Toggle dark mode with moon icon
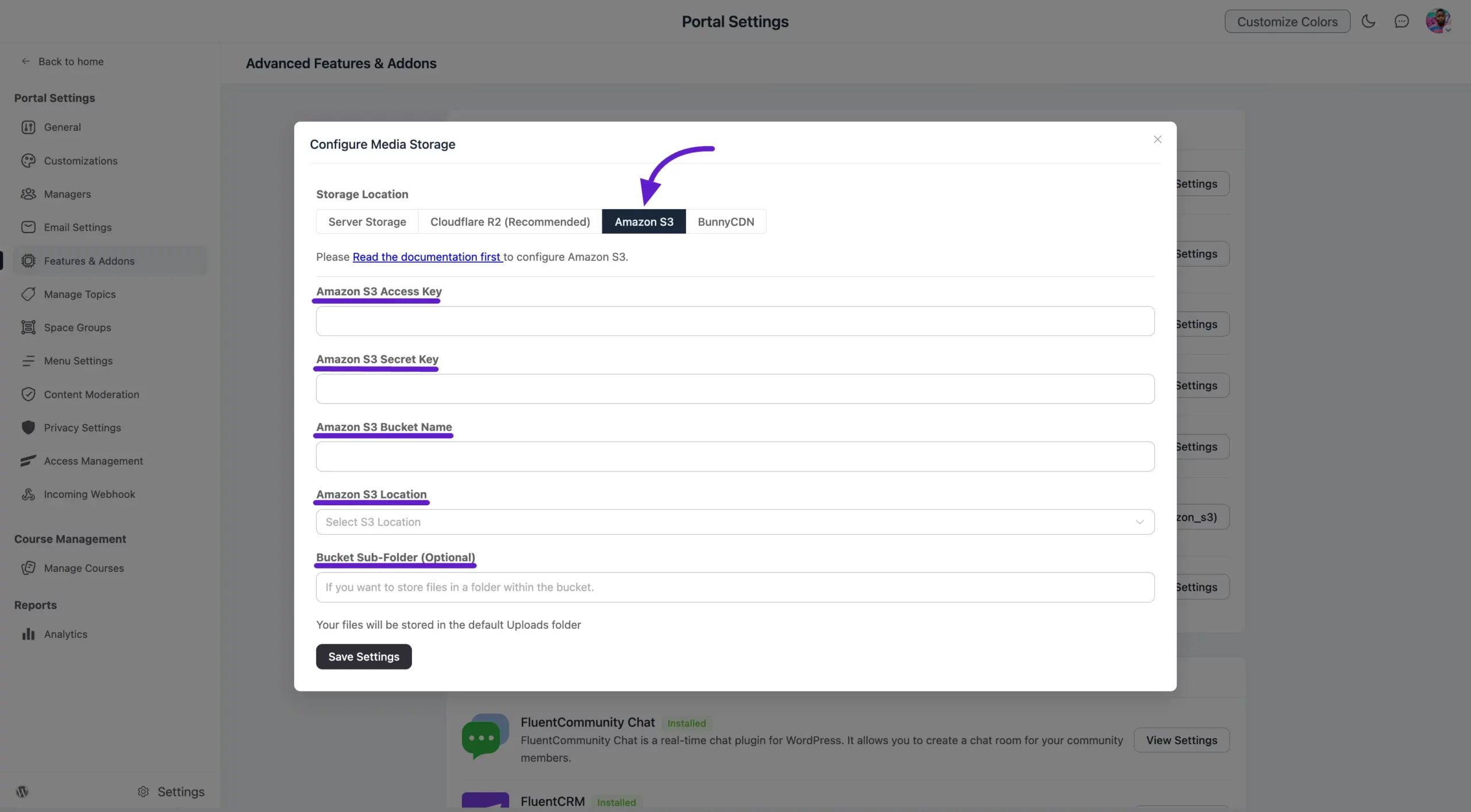 click(1369, 21)
